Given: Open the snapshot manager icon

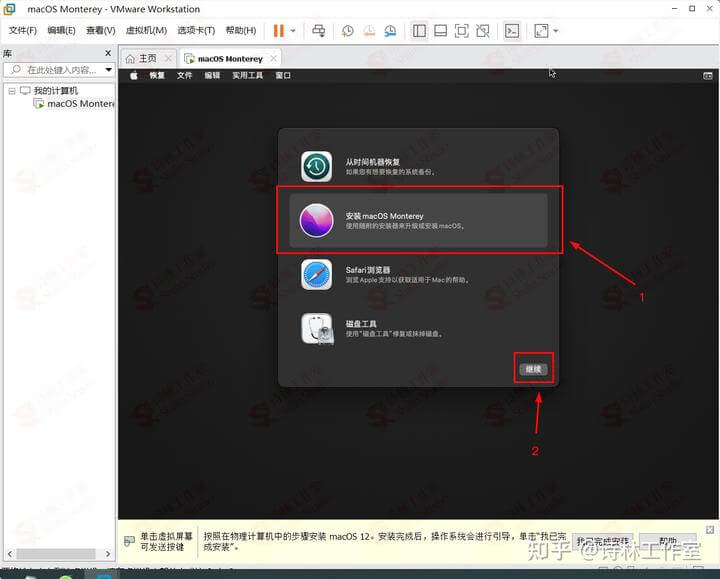Looking at the screenshot, I should coord(390,31).
